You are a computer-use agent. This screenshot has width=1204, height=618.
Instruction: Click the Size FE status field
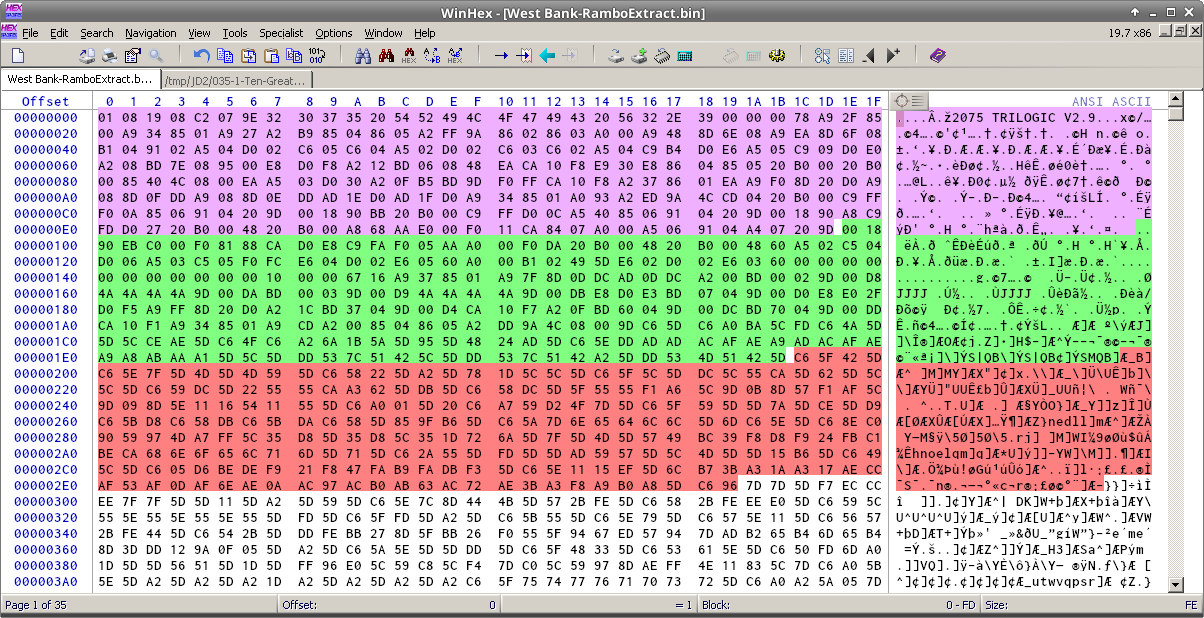tap(1092, 605)
